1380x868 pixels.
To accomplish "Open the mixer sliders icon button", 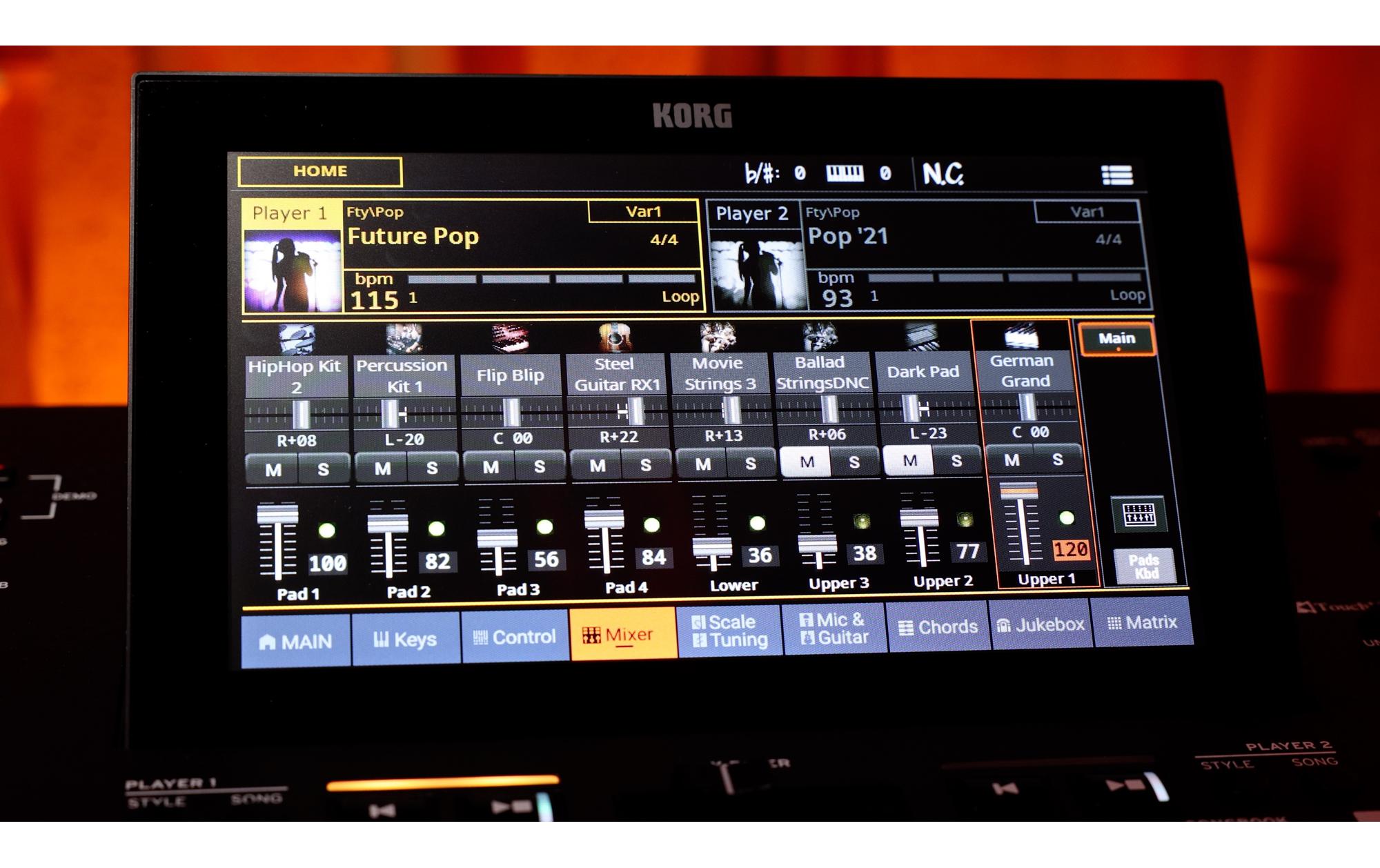I will pos(1139,514).
